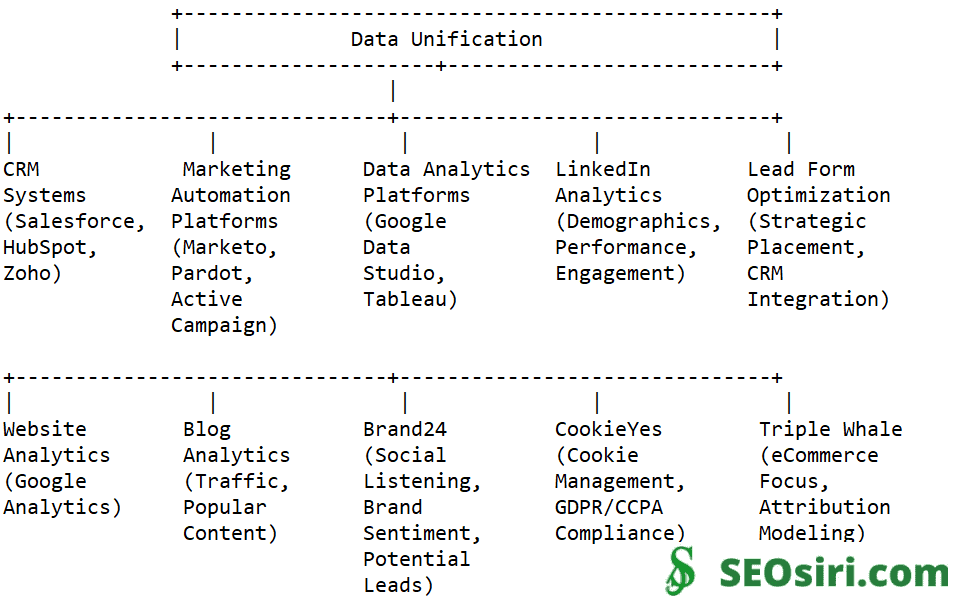Click the Data Analytics Platforms label
Viewport: 961px width, 599px height.
pyautogui.click(x=446, y=182)
